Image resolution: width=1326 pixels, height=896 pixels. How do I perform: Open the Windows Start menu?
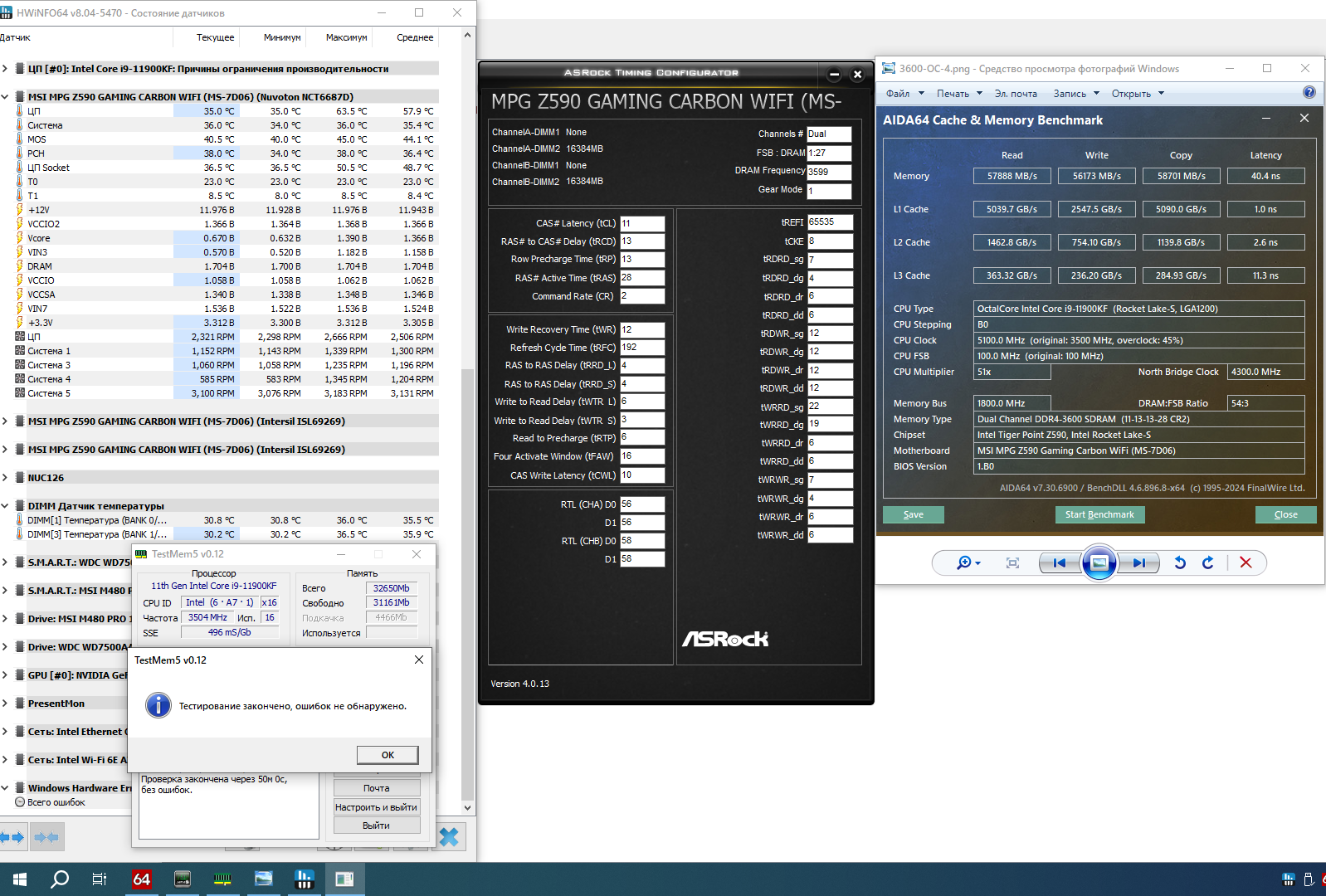pos(20,879)
